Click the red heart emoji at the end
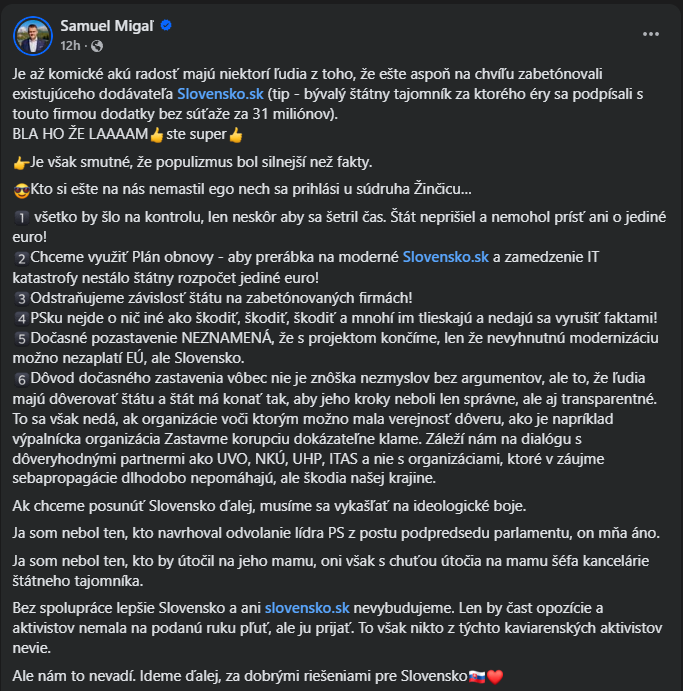This screenshot has width=683, height=691. pyautogui.click(x=494, y=676)
